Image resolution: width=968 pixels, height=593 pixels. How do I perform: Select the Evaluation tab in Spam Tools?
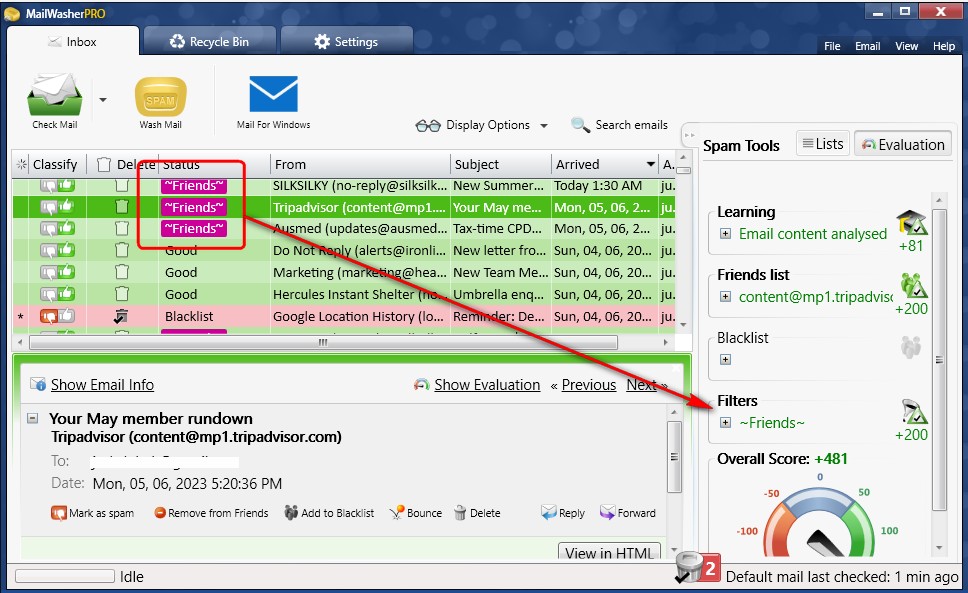coord(903,144)
